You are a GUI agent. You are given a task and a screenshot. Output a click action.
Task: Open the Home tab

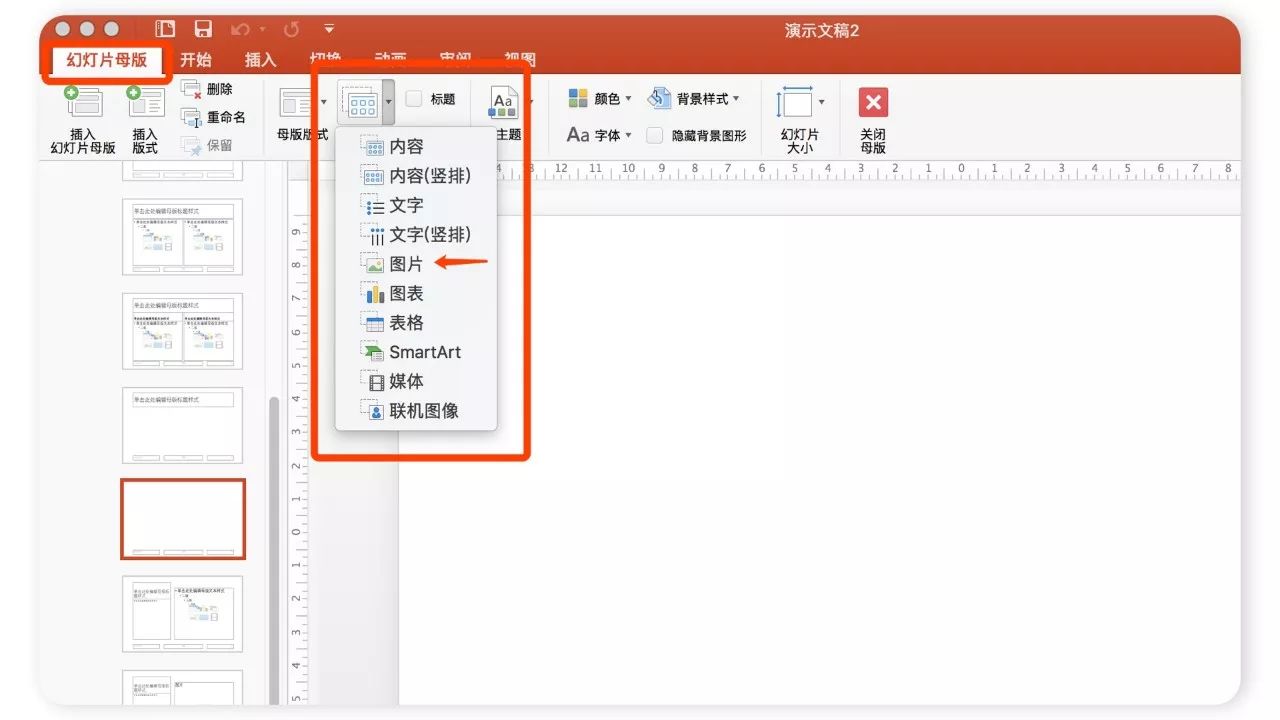pos(196,60)
